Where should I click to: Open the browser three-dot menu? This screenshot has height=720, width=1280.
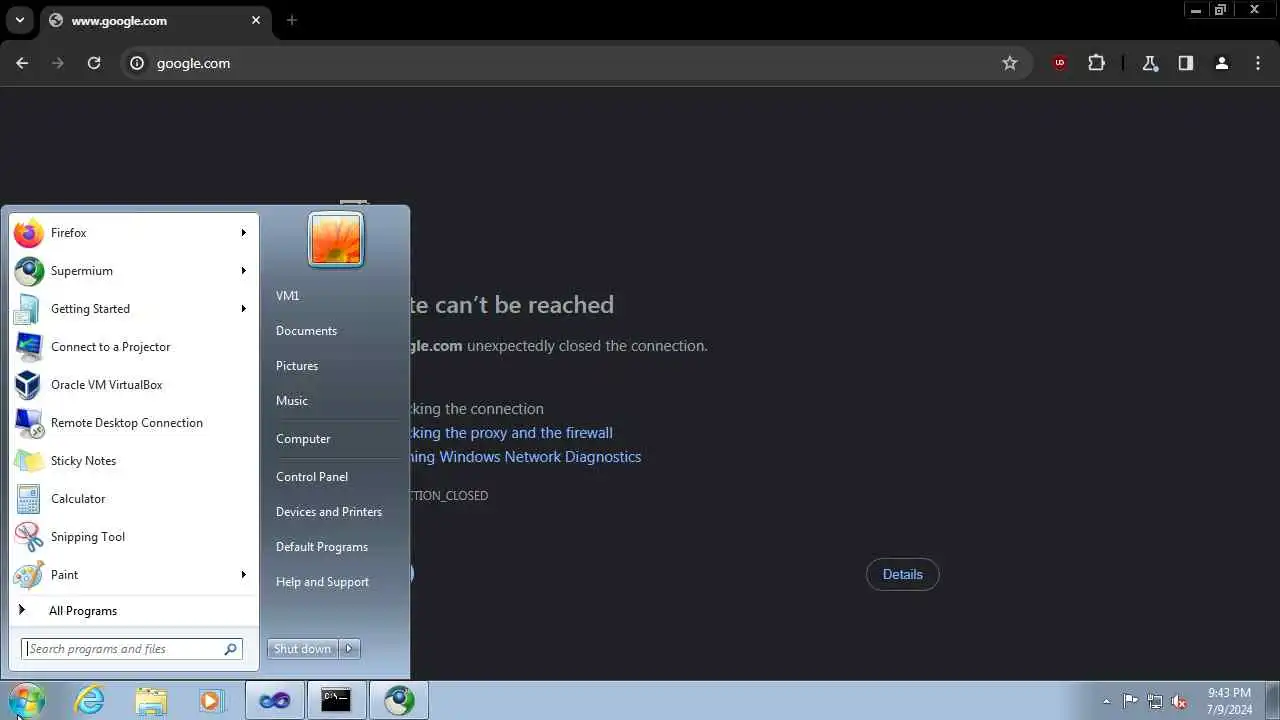pos(1258,63)
